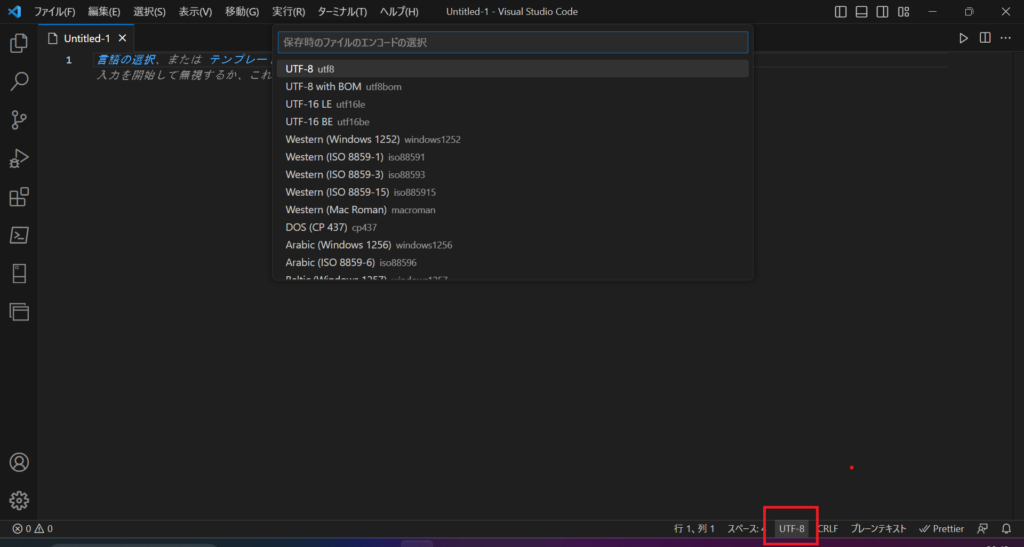Click the VS Code logo icon

[14, 12]
